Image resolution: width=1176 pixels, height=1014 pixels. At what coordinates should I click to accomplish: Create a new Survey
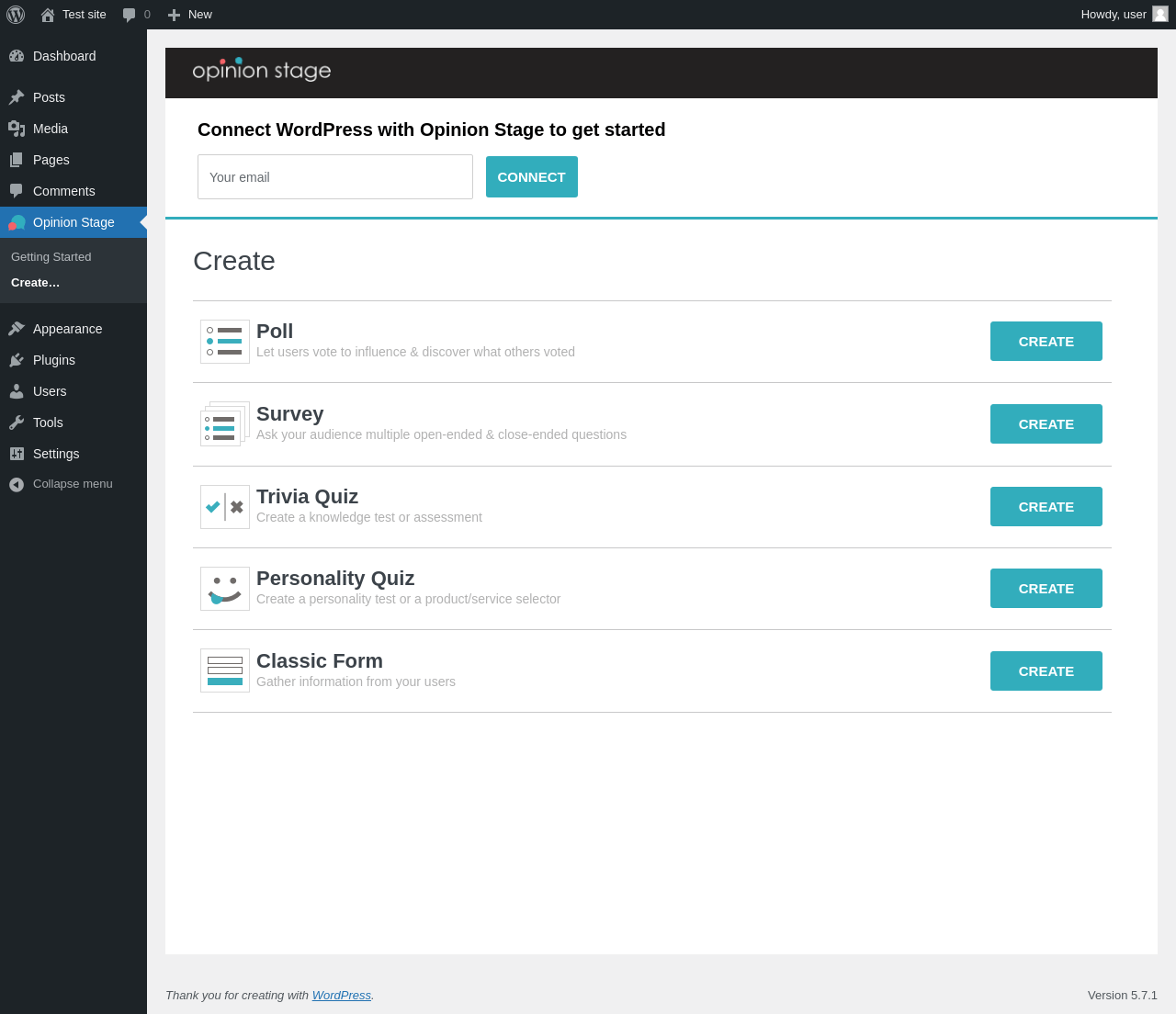(1046, 424)
